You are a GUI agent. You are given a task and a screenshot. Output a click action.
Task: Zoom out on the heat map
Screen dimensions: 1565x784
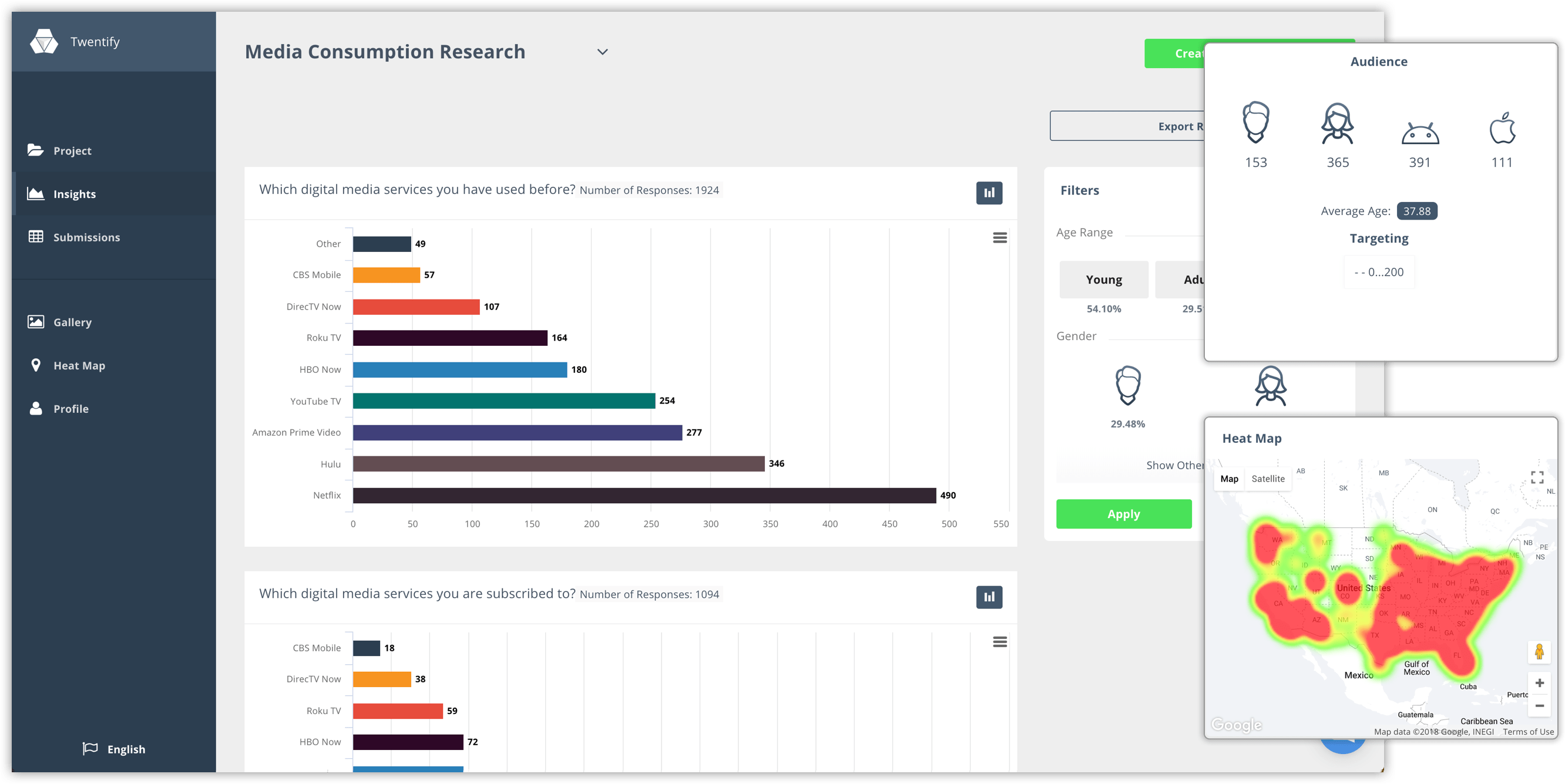(x=1539, y=705)
